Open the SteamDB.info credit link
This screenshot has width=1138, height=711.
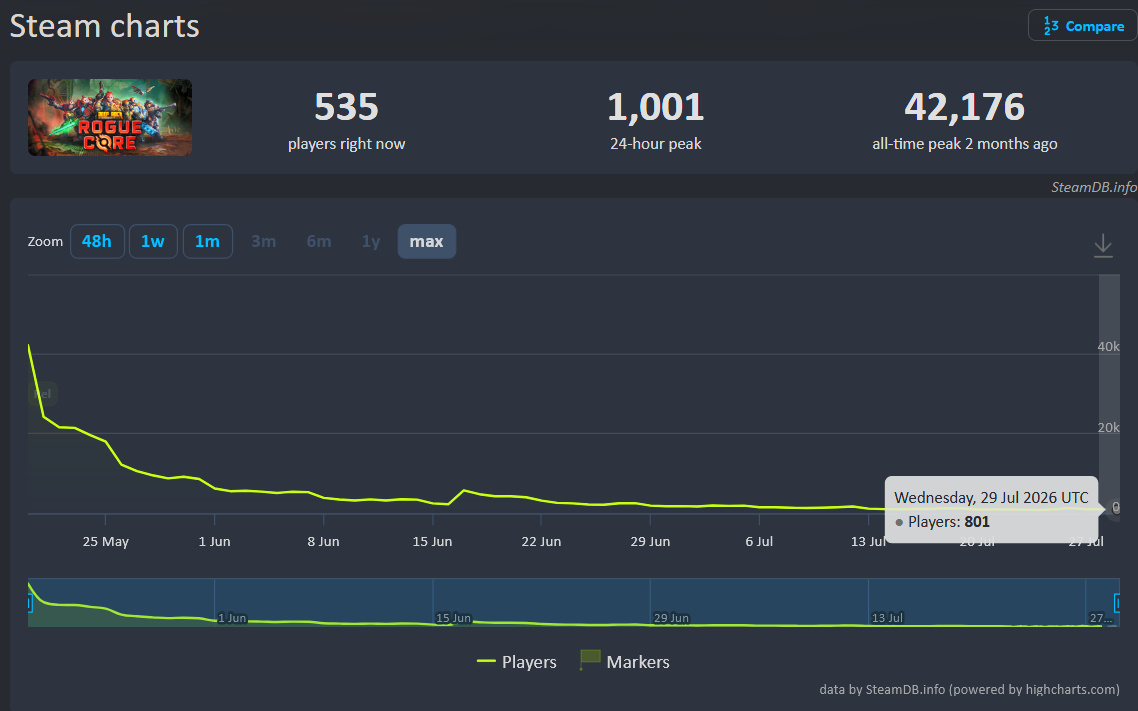[1094, 187]
